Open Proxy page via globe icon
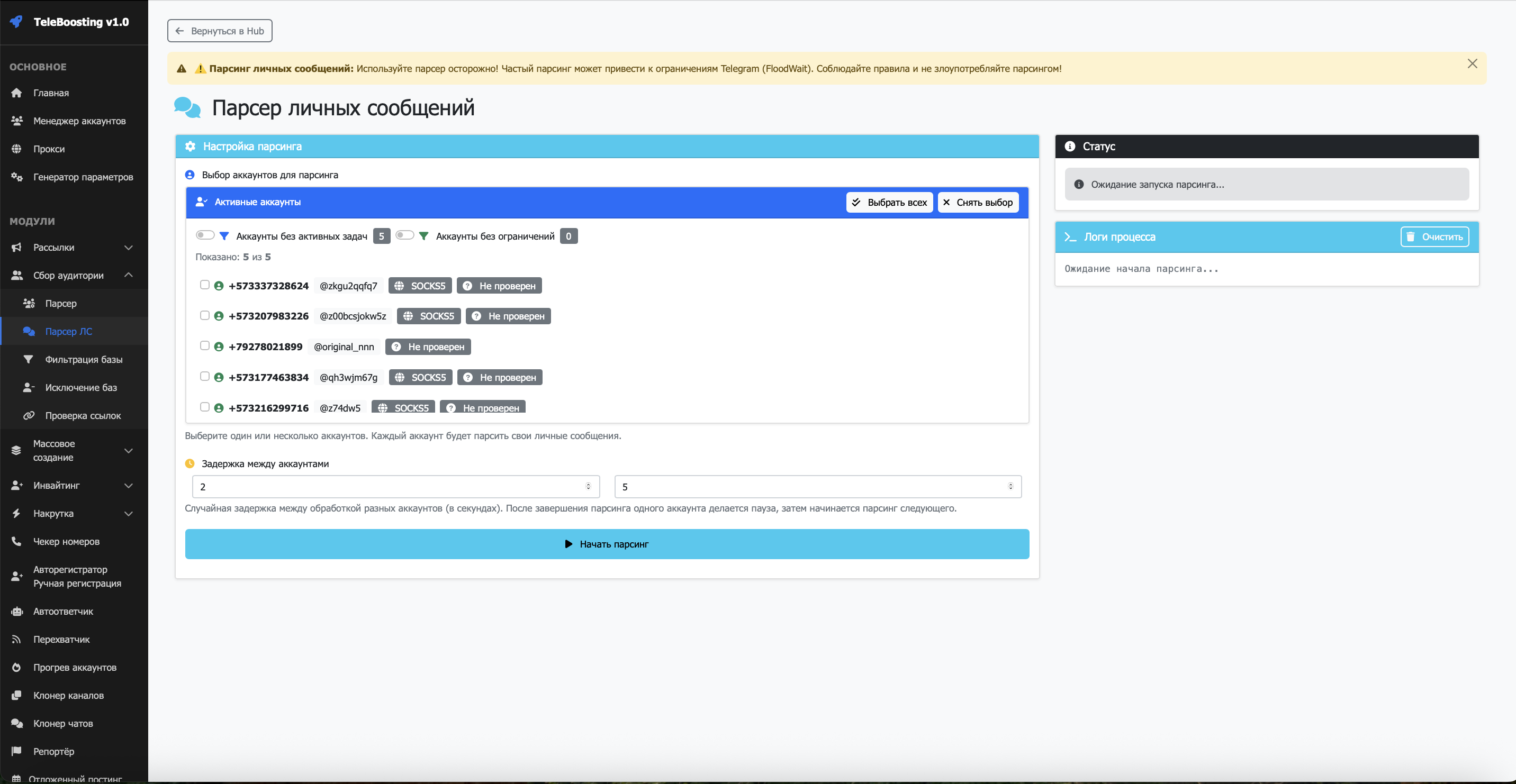The height and width of the screenshot is (784, 1516). click(x=16, y=149)
